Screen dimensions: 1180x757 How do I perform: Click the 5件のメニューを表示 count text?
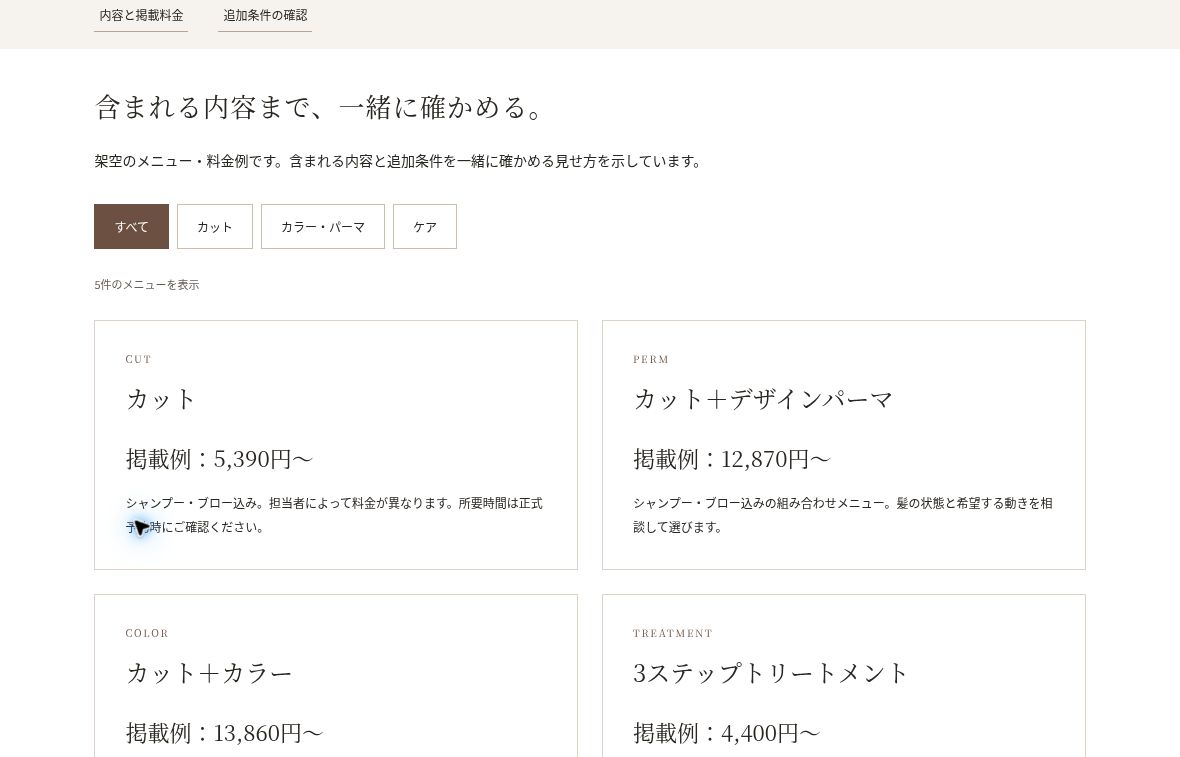147,284
